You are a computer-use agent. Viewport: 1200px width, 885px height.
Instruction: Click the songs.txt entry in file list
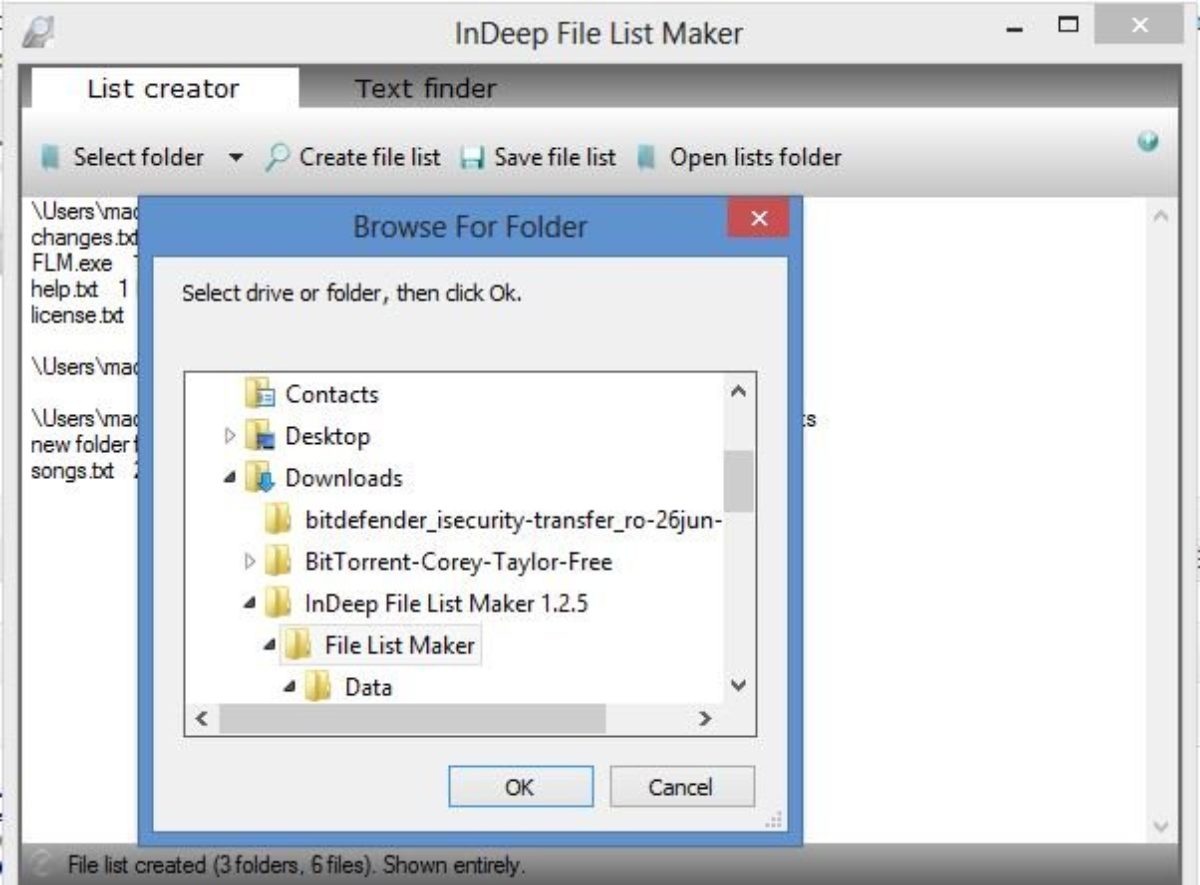72,471
